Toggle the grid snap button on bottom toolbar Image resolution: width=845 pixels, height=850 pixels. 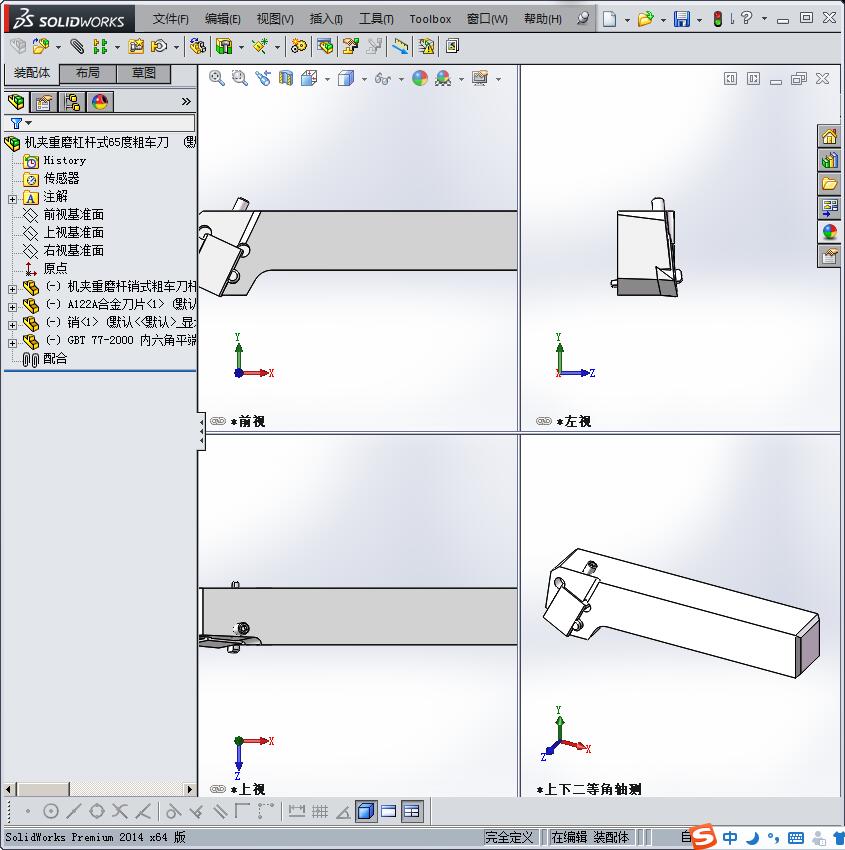click(320, 812)
